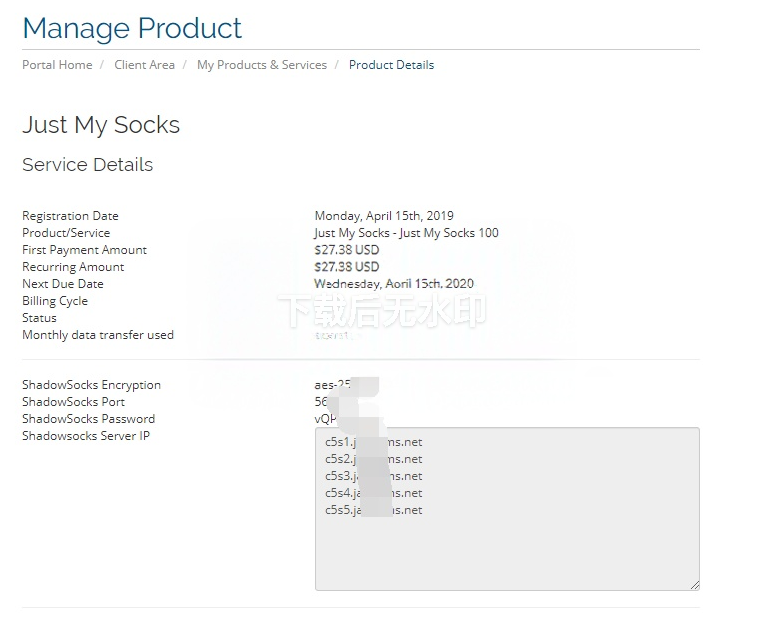This screenshot has height=624, width=762.
Task: Grab the textarea resize handle corner
Action: (695, 586)
